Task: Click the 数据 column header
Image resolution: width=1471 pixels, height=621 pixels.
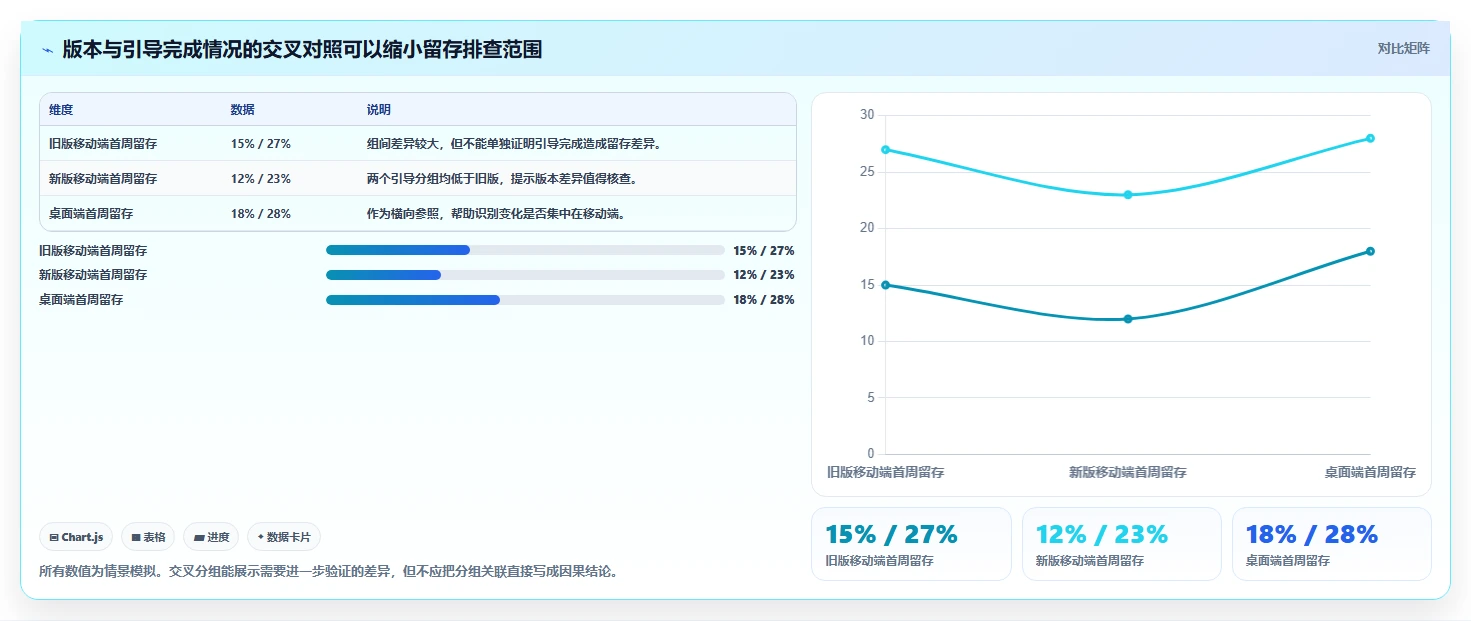Action: click(242, 110)
